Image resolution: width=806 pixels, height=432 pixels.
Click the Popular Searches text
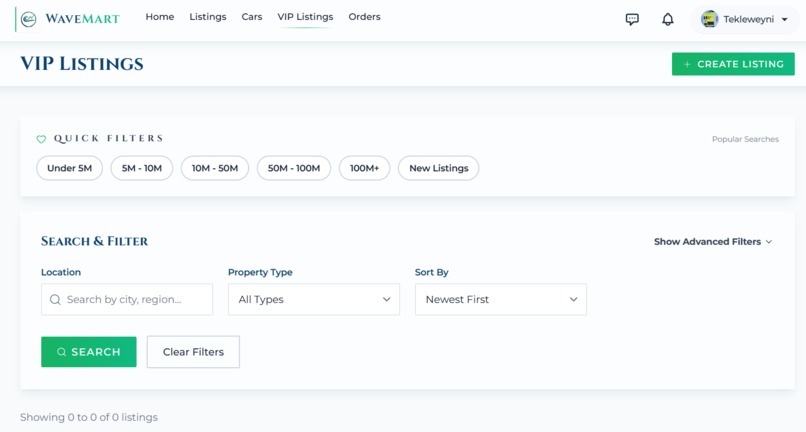[x=745, y=139]
